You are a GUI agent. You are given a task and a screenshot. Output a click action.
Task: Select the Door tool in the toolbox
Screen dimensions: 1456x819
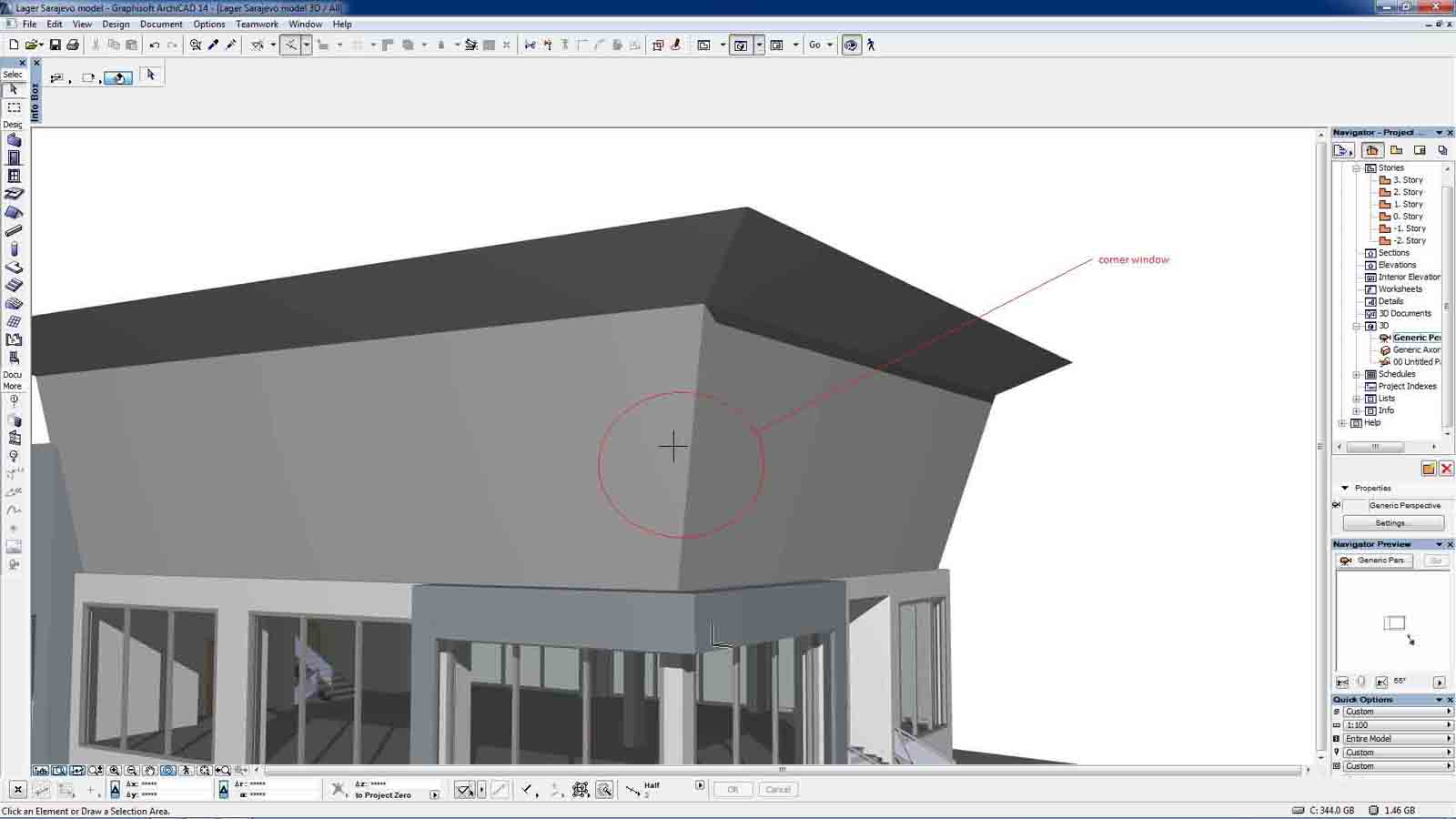click(14, 157)
